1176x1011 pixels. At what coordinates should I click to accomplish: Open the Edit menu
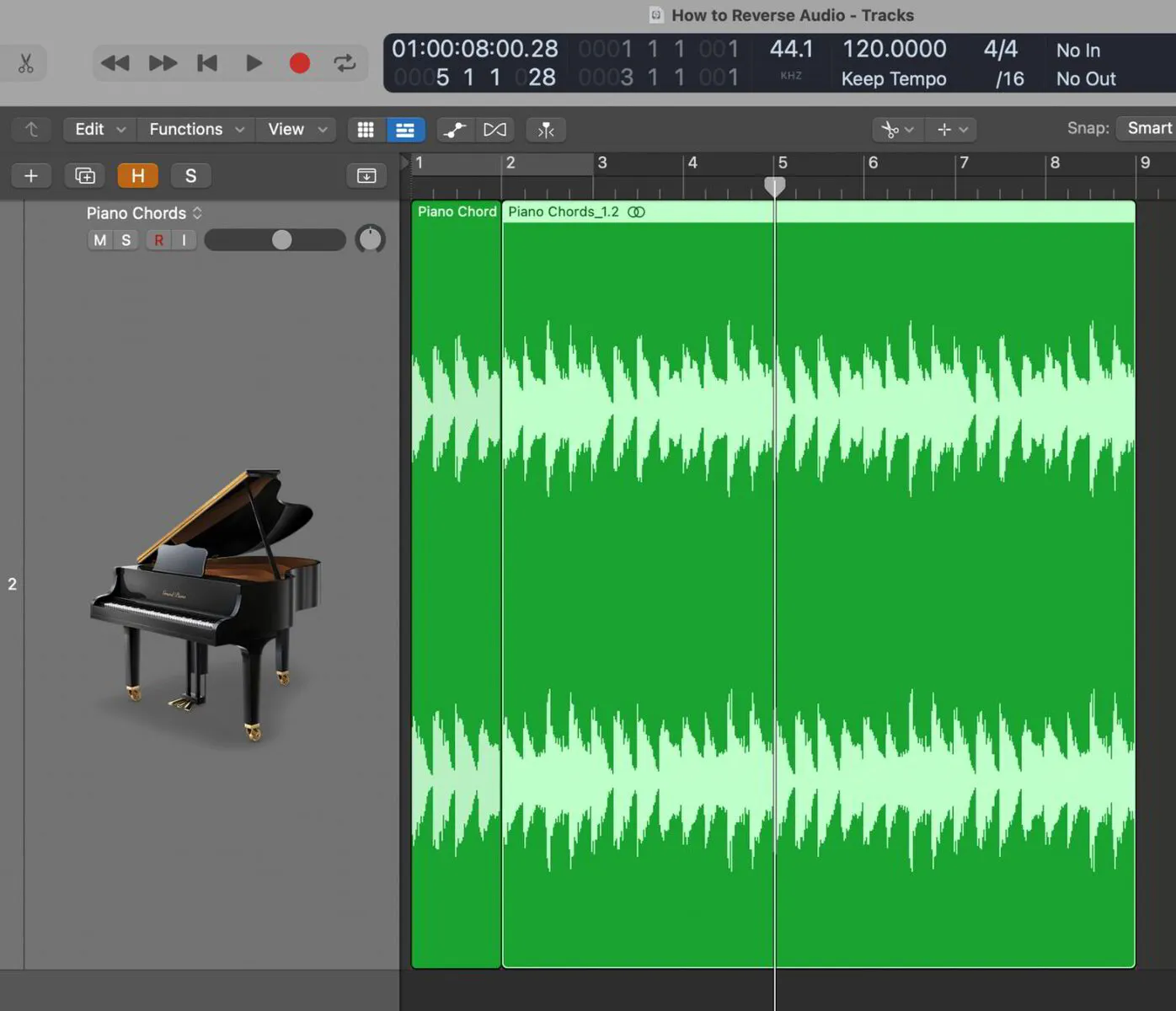(x=98, y=129)
